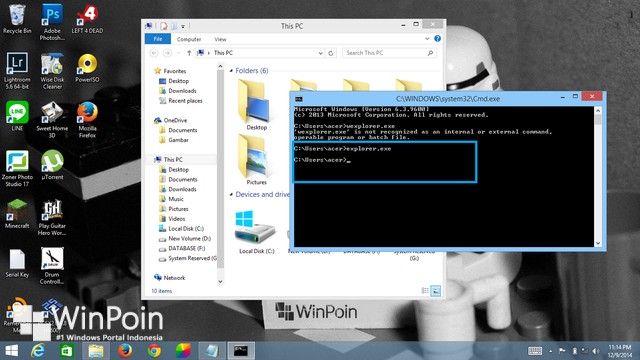
Task: Click navigation pane scroll down arrow
Action: pyautogui.click(x=220, y=281)
